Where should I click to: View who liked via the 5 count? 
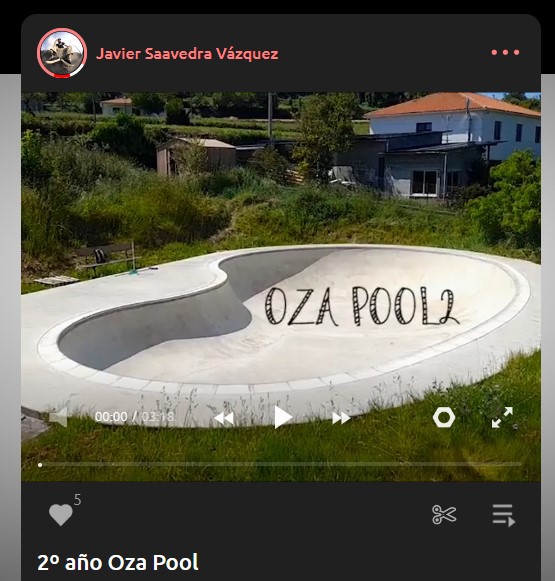[77, 500]
